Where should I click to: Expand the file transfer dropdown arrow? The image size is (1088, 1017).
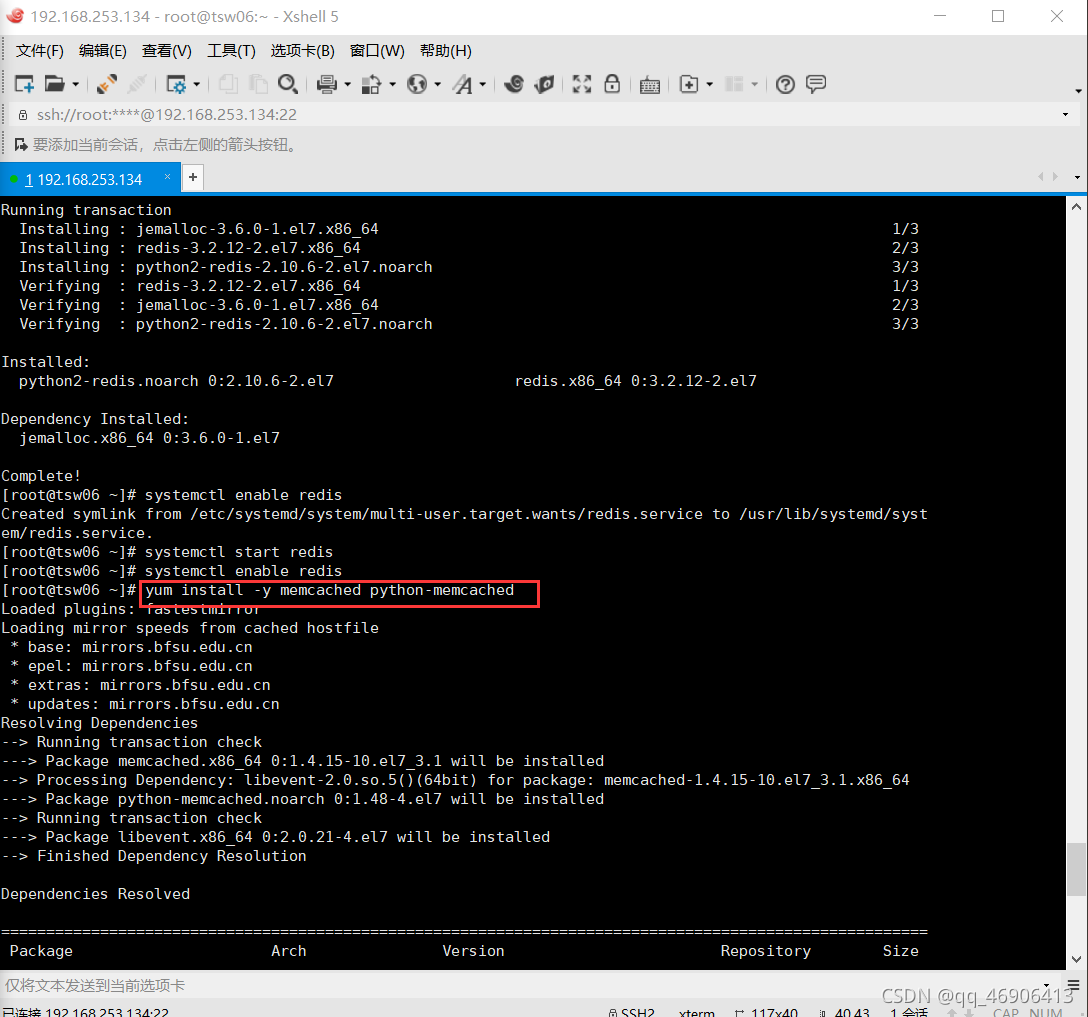click(x=393, y=85)
